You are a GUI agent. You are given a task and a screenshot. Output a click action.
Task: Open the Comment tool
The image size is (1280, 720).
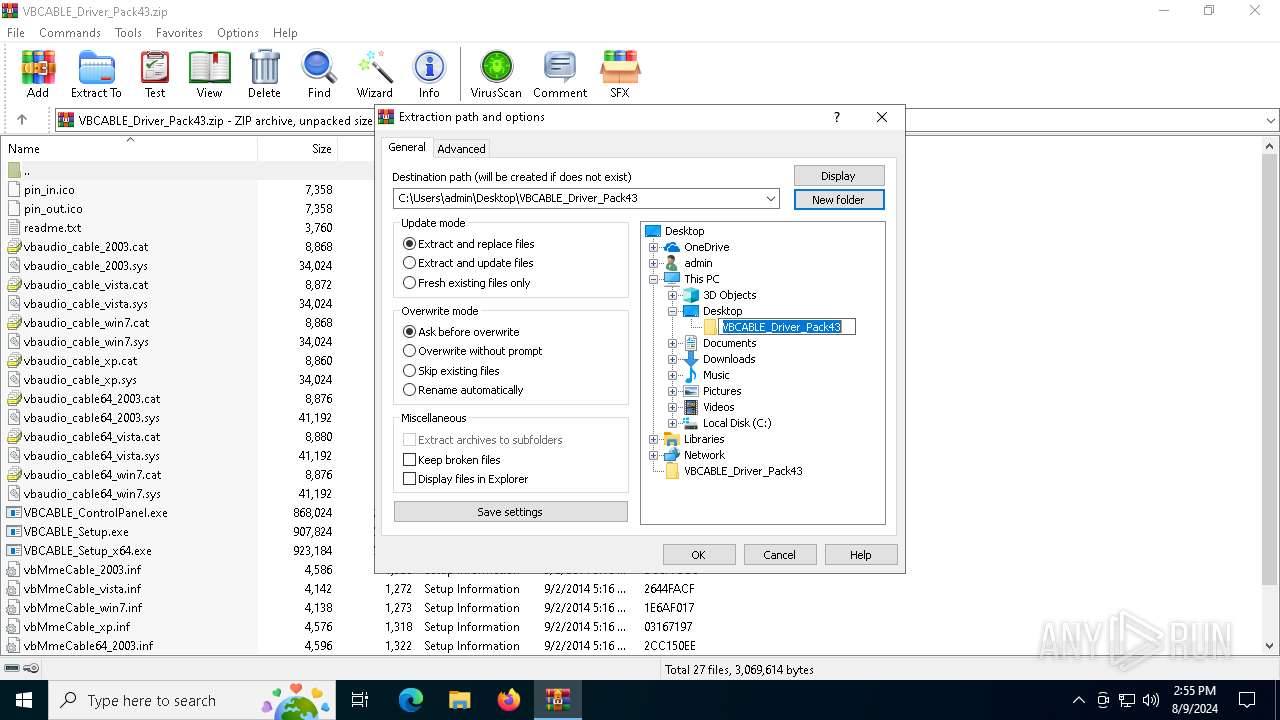coord(559,74)
